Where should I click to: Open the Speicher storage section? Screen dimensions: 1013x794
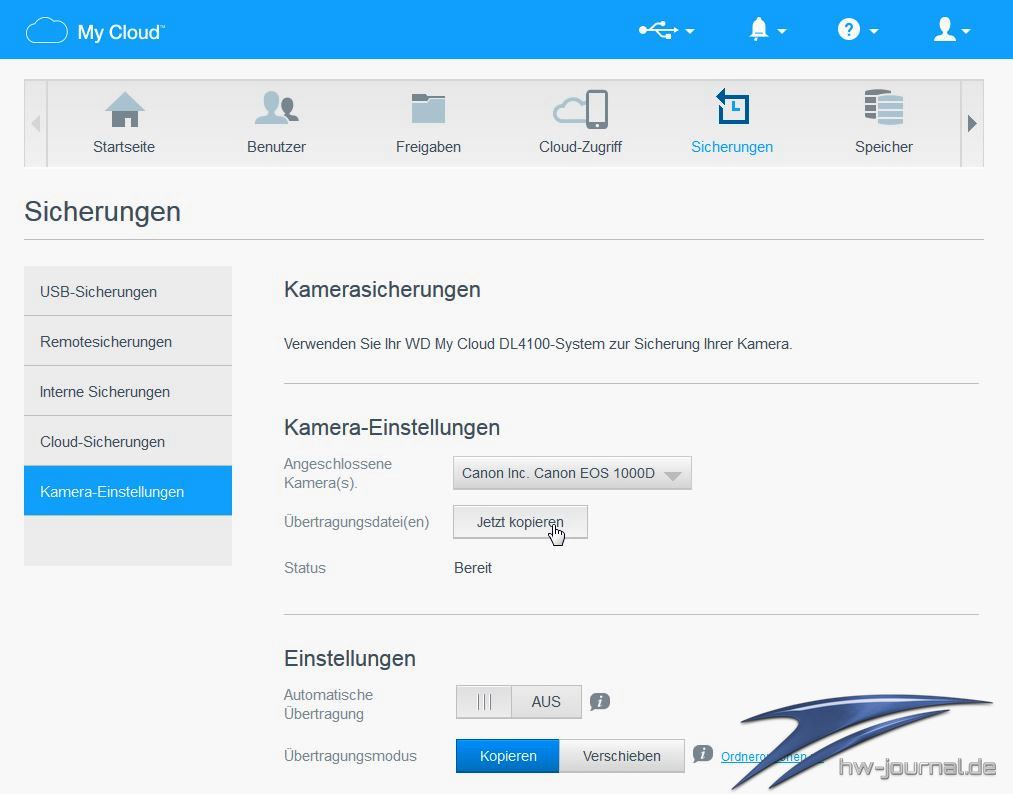click(883, 123)
